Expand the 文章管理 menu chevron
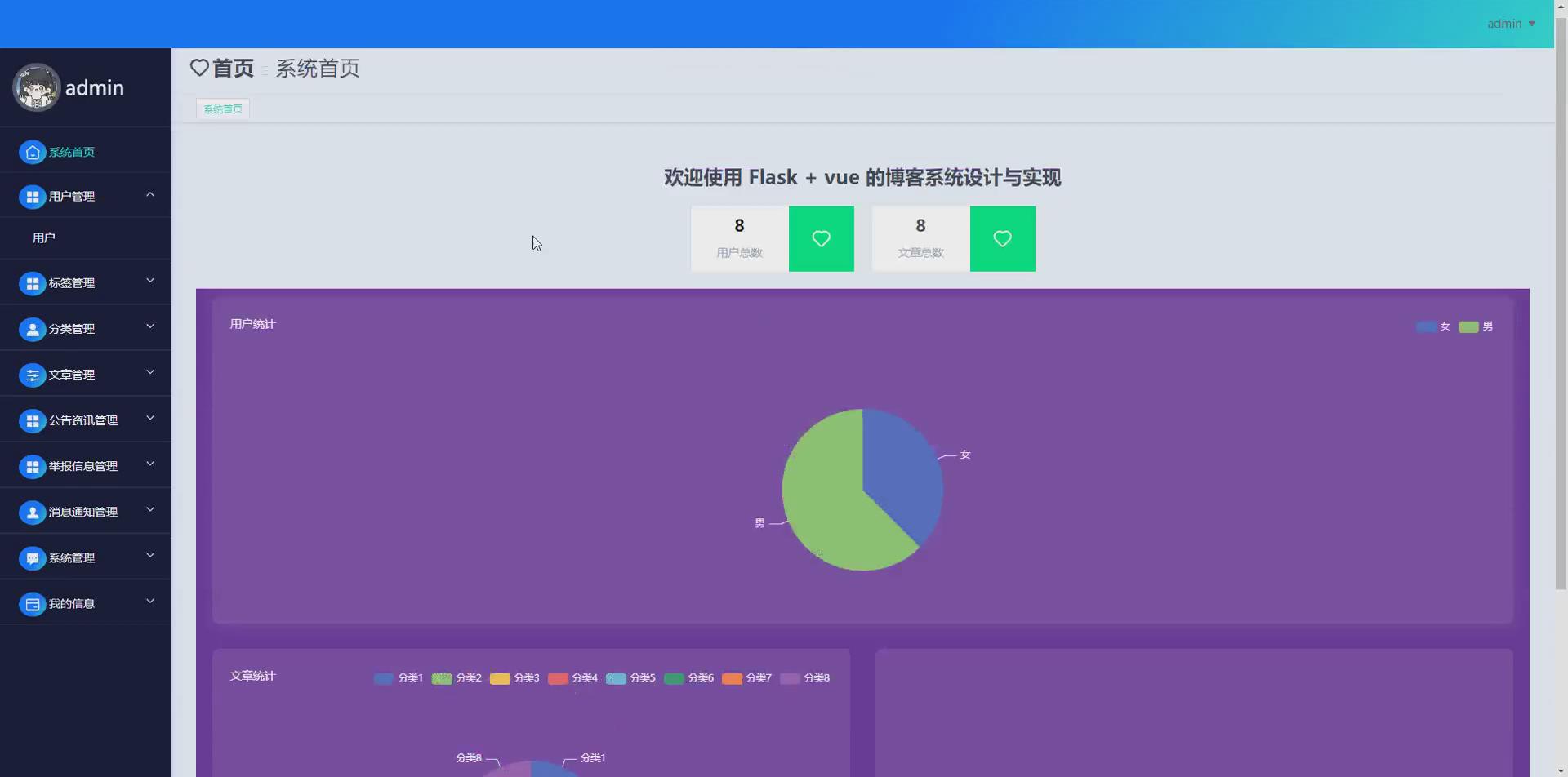The height and width of the screenshot is (777, 1568). click(150, 371)
